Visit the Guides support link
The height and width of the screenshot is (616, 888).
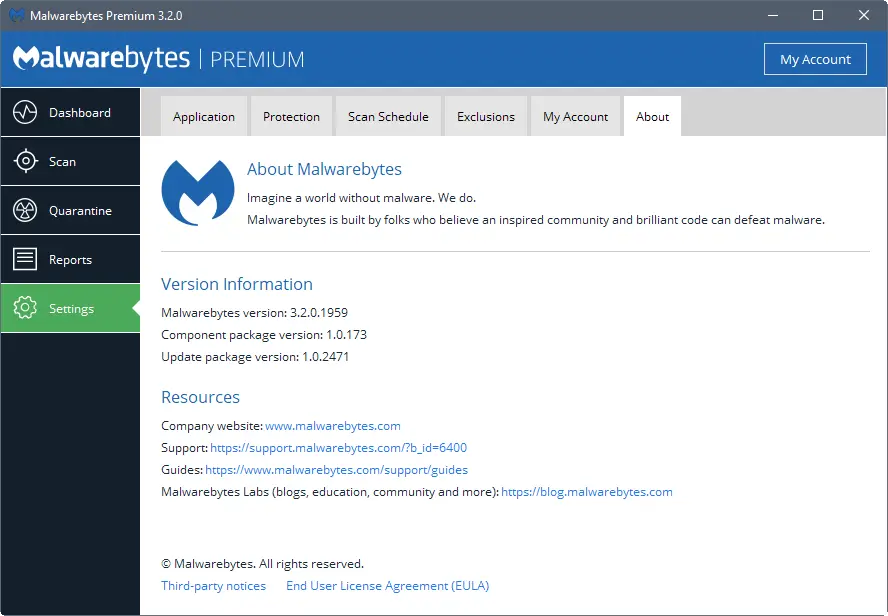337,470
